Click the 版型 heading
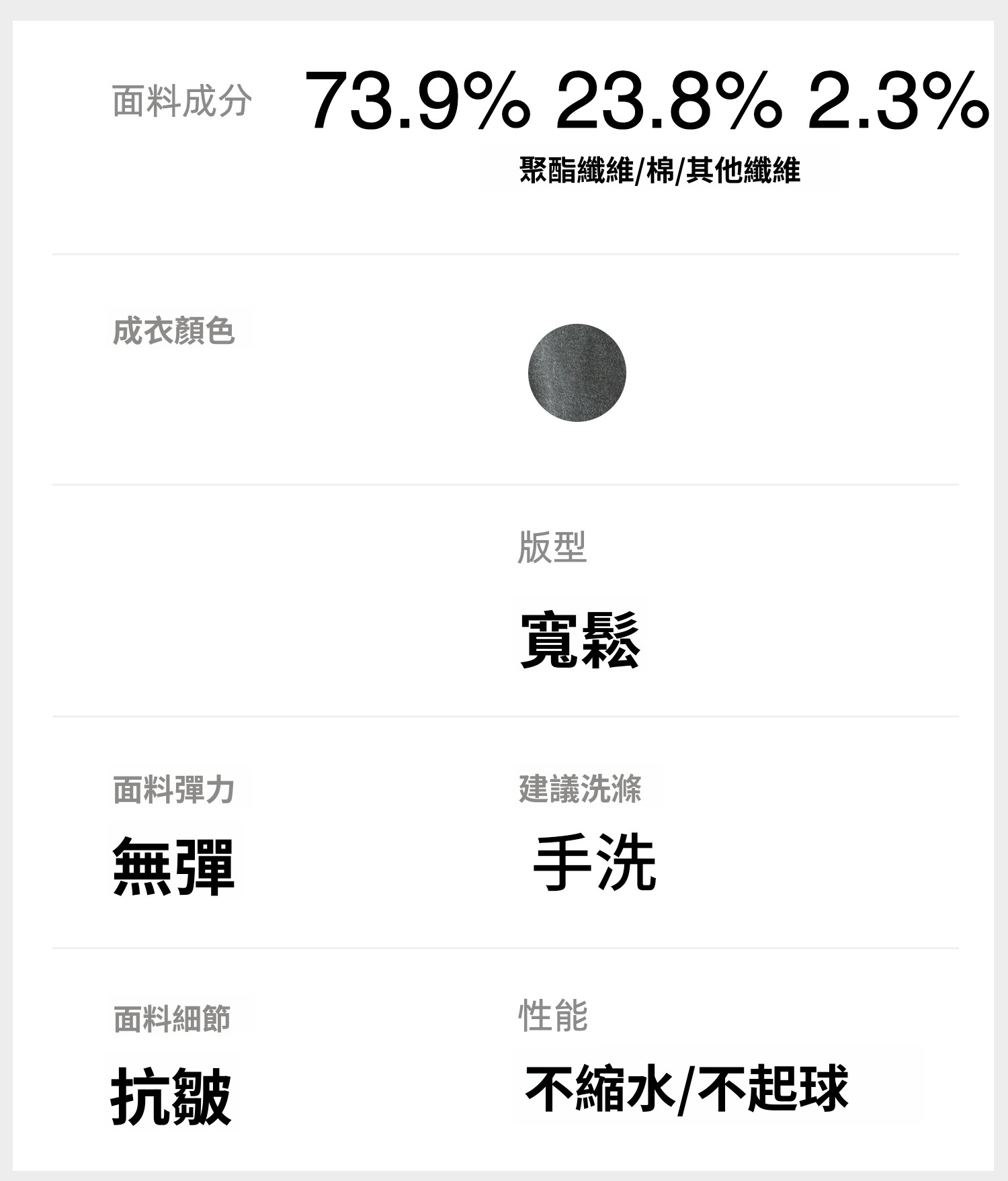Screen dimensions: 1008x1181 (x=552, y=547)
